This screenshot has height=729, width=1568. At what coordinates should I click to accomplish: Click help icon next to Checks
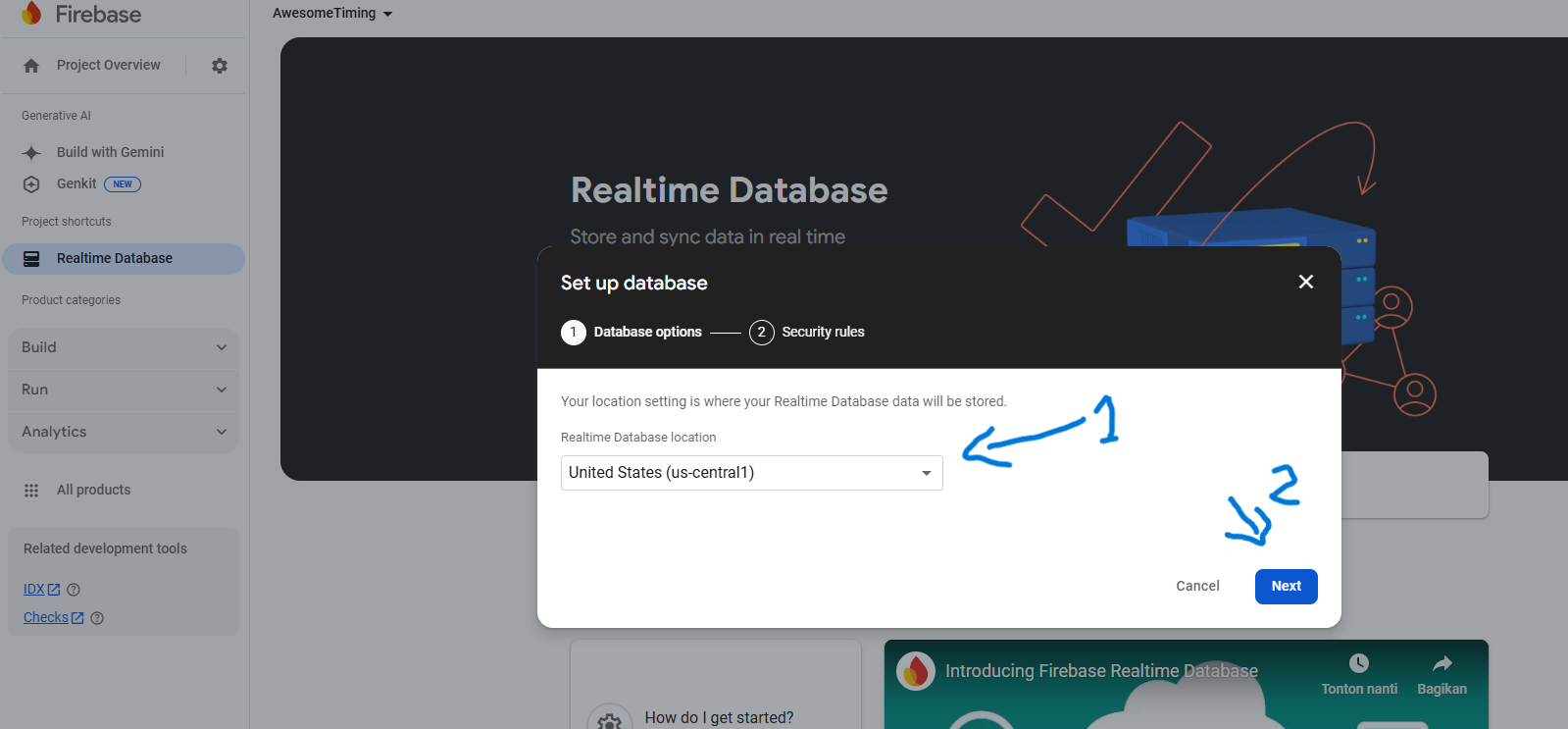97,618
